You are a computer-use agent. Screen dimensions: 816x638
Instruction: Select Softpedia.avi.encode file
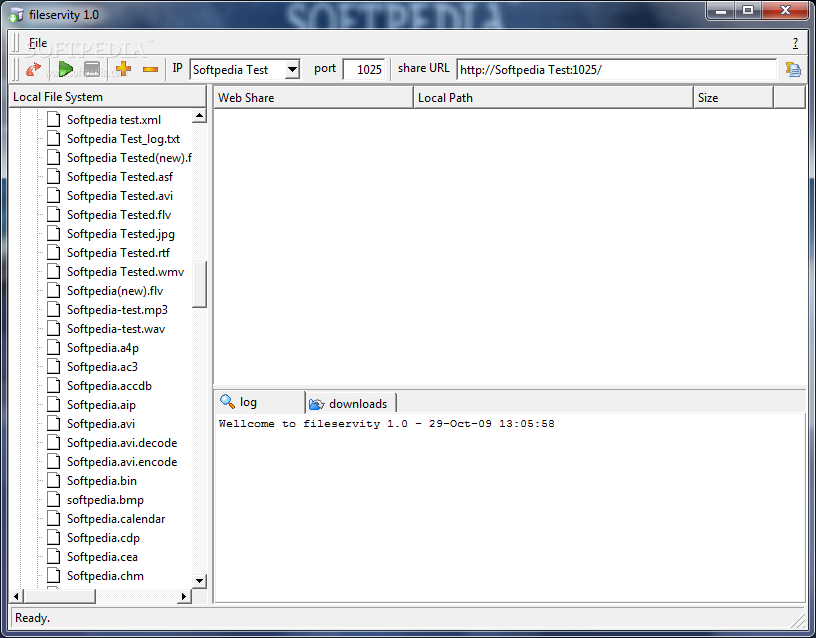pyautogui.click(x=122, y=462)
